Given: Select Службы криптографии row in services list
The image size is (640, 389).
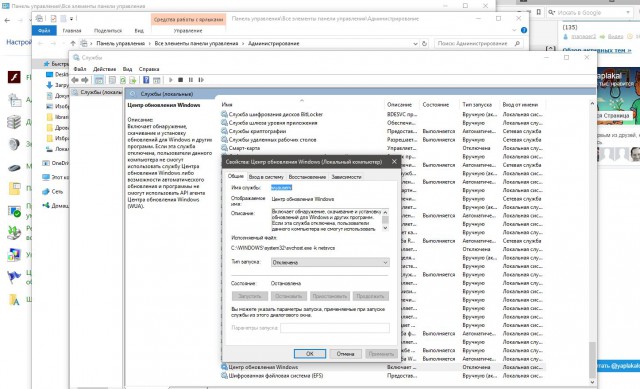Looking at the screenshot, I should point(382,131).
